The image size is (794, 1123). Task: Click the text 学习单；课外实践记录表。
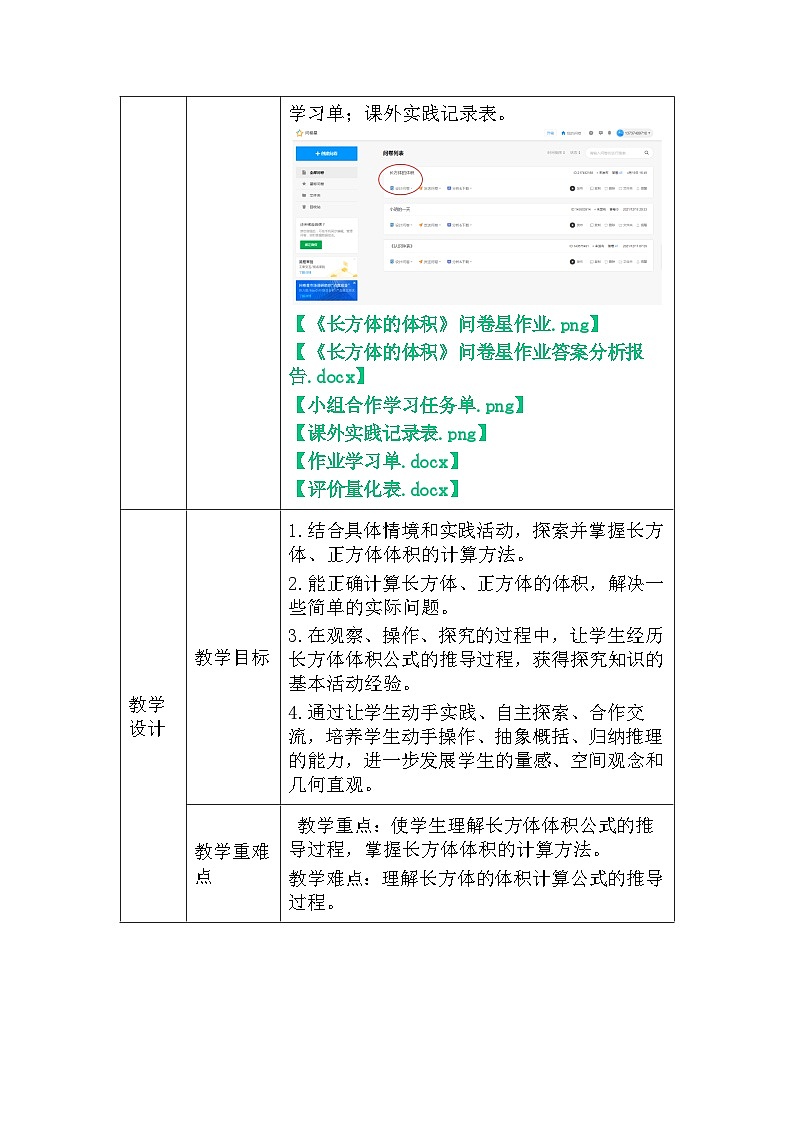click(400, 113)
